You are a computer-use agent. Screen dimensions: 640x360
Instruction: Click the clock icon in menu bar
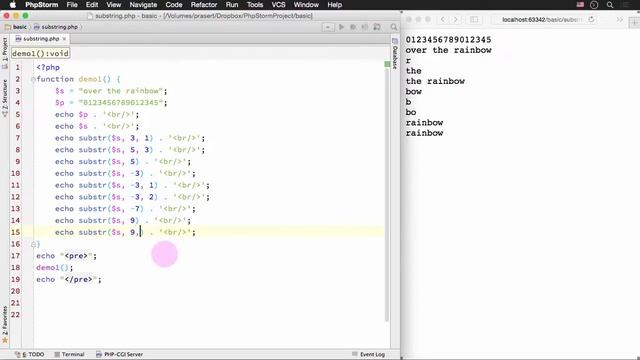pos(594,5)
